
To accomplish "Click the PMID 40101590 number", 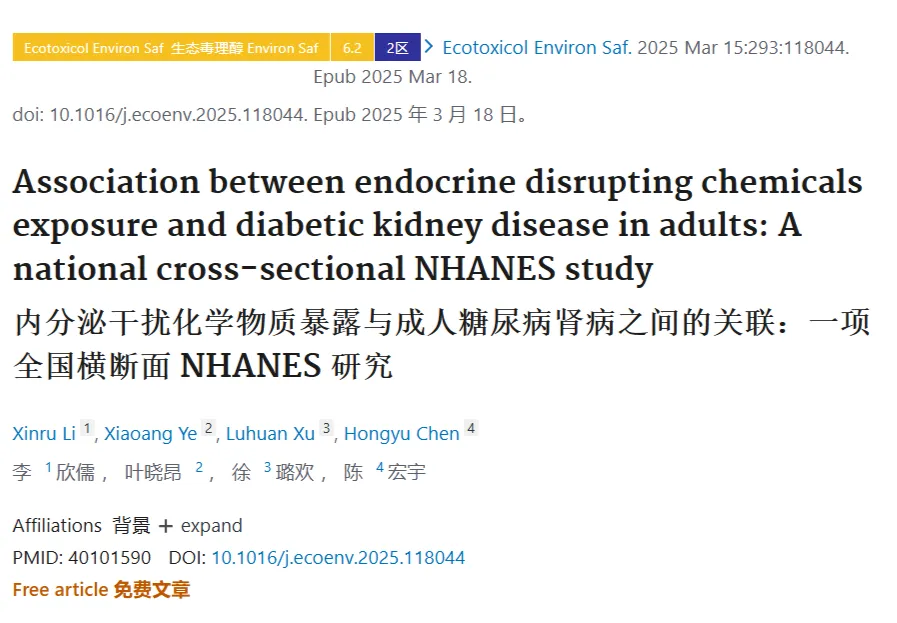I will point(109,558).
